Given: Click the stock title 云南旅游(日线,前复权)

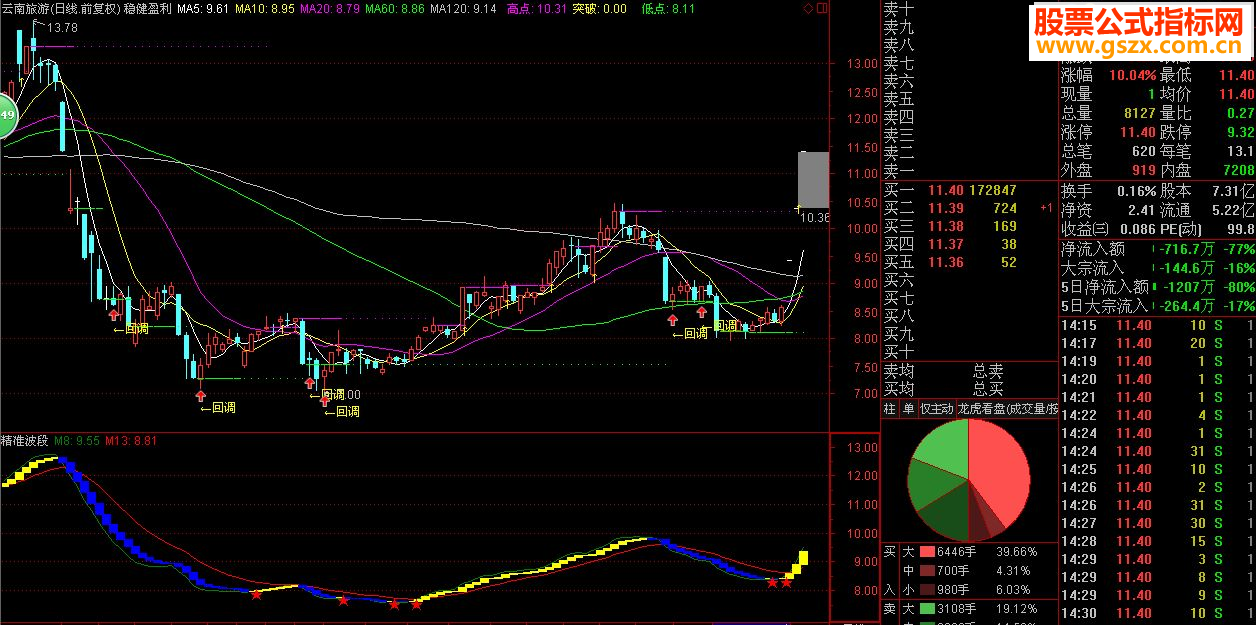Looking at the screenshot, I should coord(60,8).
